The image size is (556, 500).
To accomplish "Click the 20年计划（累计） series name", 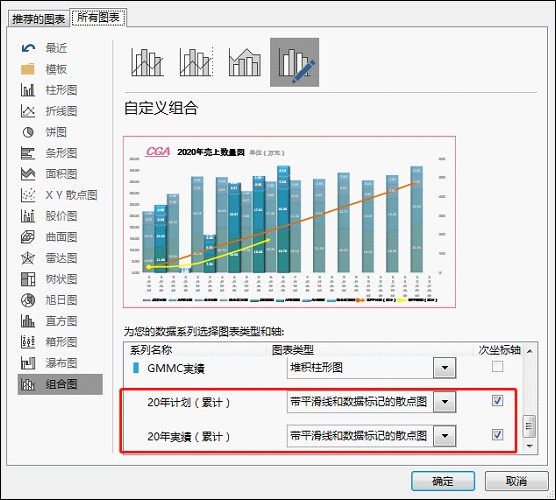I will [x=189, y=402].
